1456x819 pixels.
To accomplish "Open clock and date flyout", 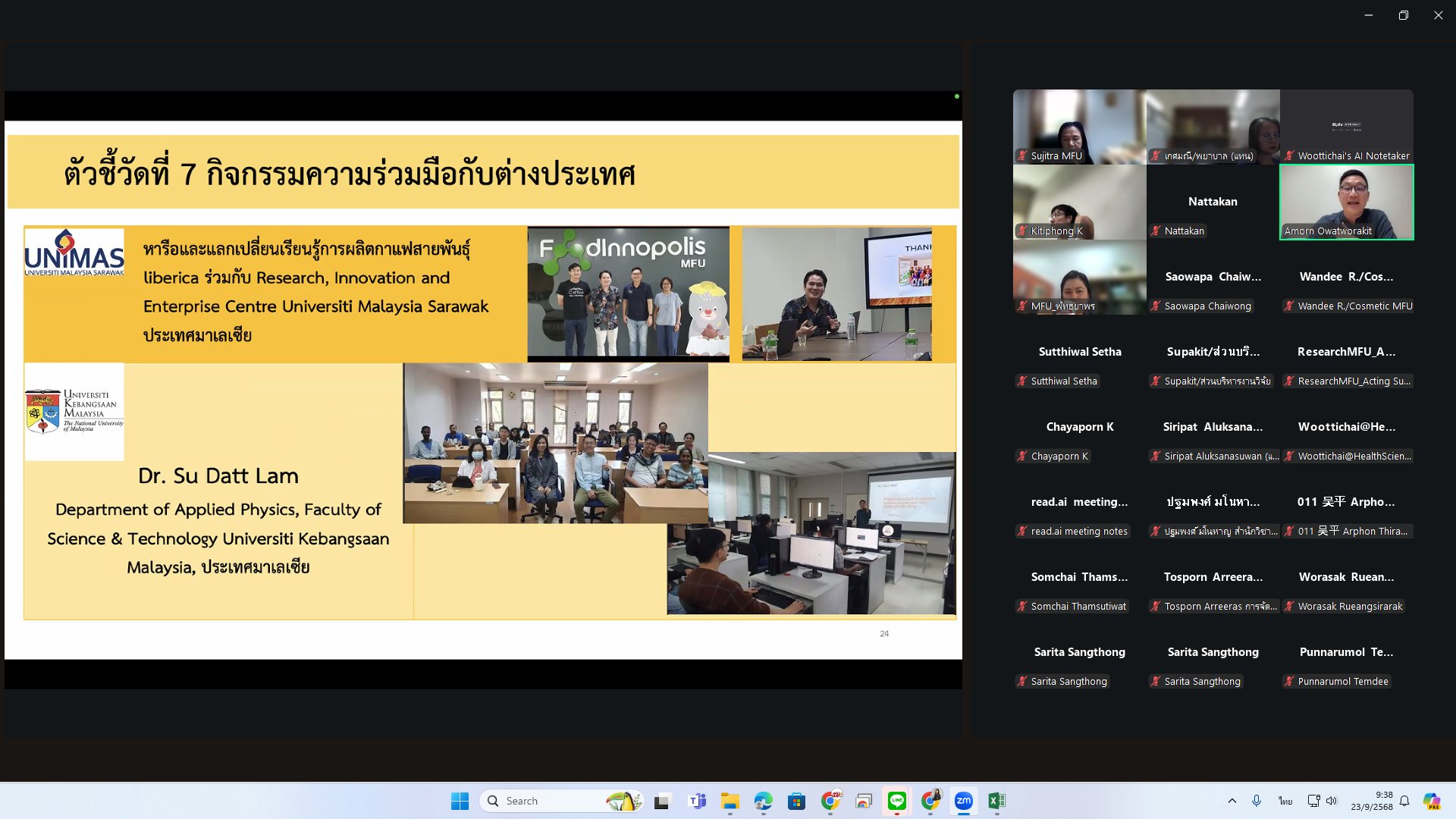I will 1371,801.
